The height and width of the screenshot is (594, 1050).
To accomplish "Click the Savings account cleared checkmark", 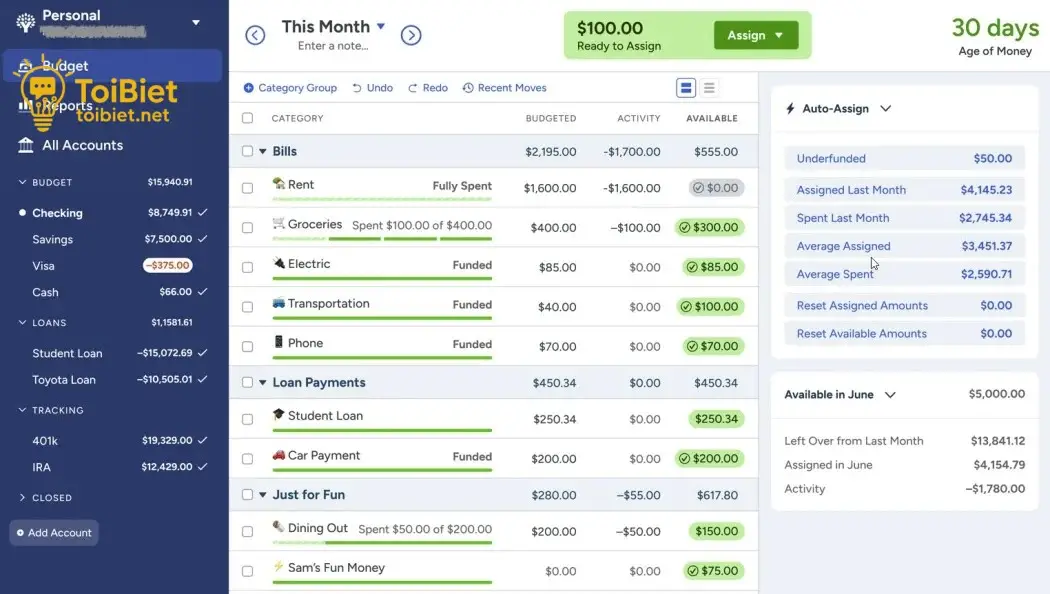I will pyautogui.click(x=203, y=238).
